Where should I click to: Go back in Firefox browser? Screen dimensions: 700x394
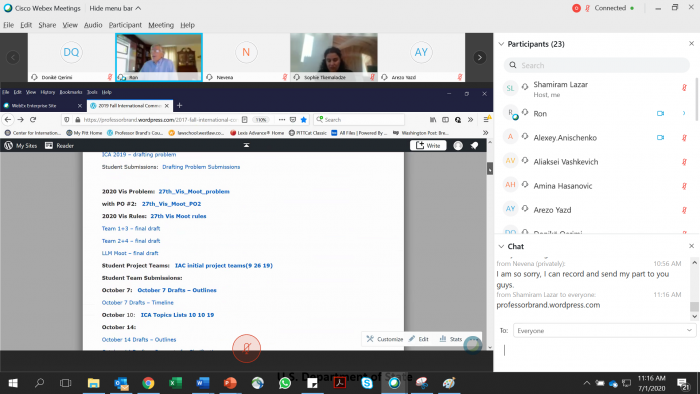[8, 120]
